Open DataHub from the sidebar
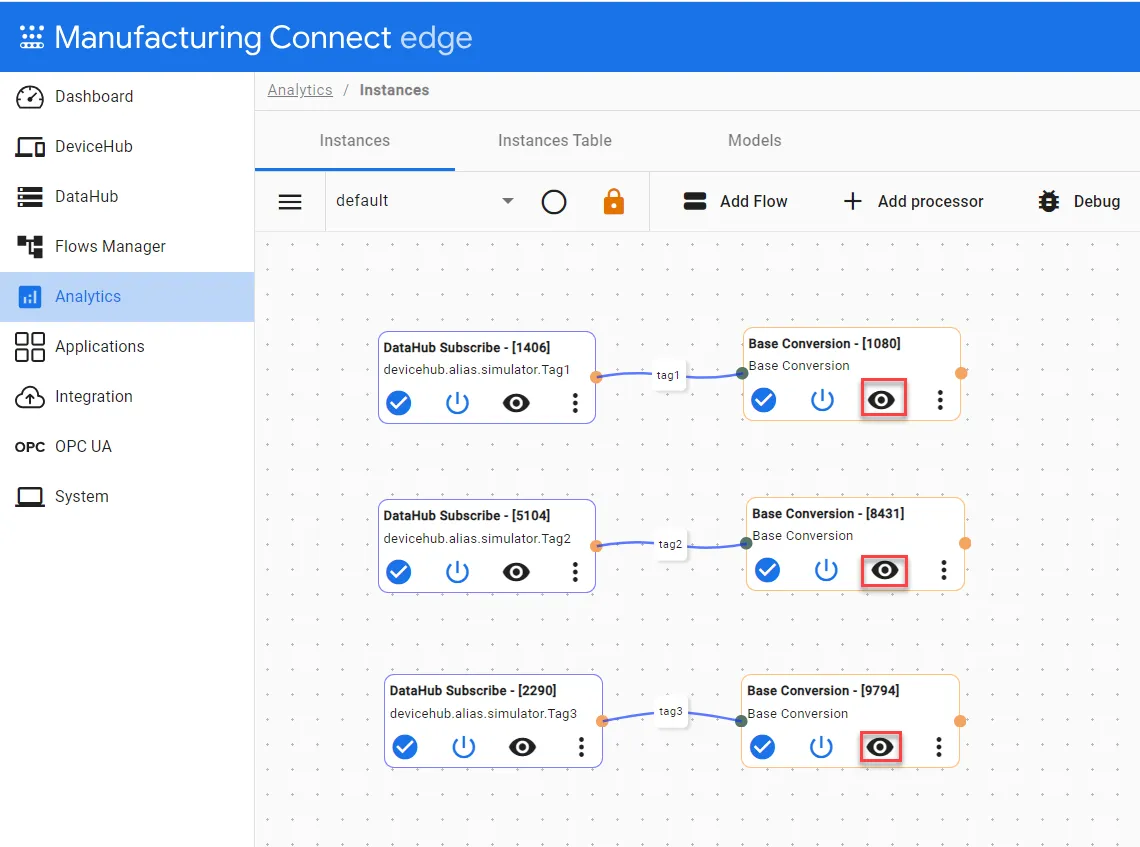1140x847 pixels. point(127,196)
